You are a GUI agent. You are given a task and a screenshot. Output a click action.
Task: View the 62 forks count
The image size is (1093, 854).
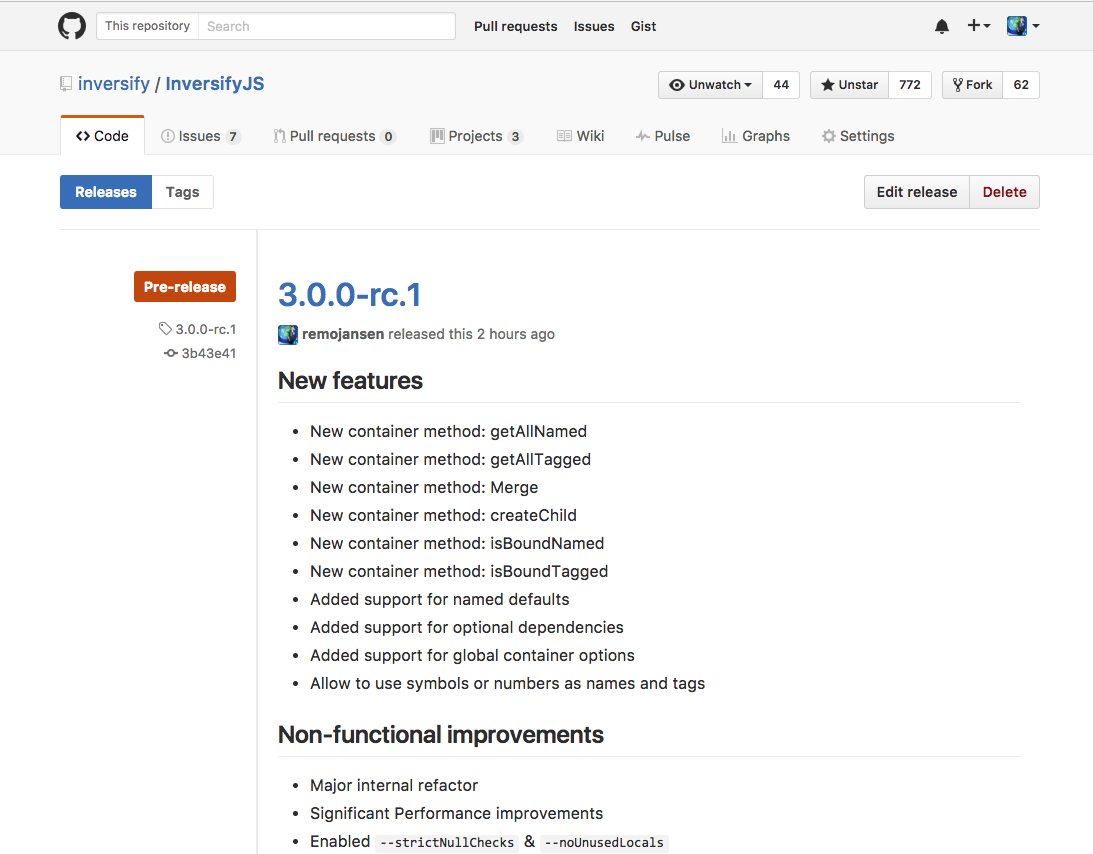coord(1021,85)
